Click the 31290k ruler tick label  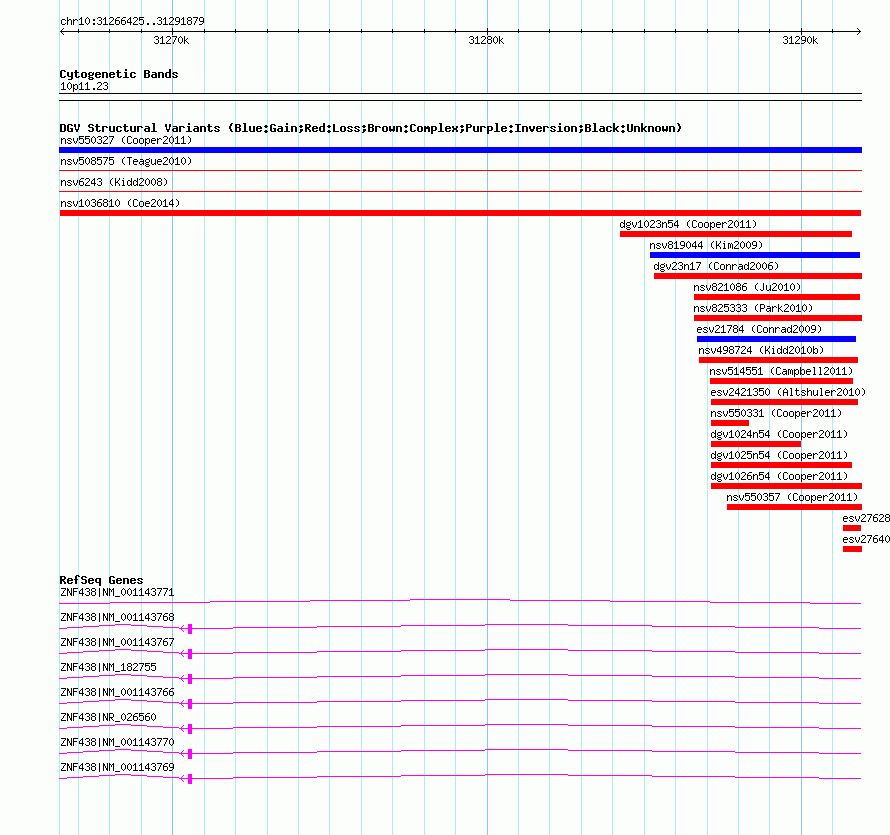pos(800,40)
